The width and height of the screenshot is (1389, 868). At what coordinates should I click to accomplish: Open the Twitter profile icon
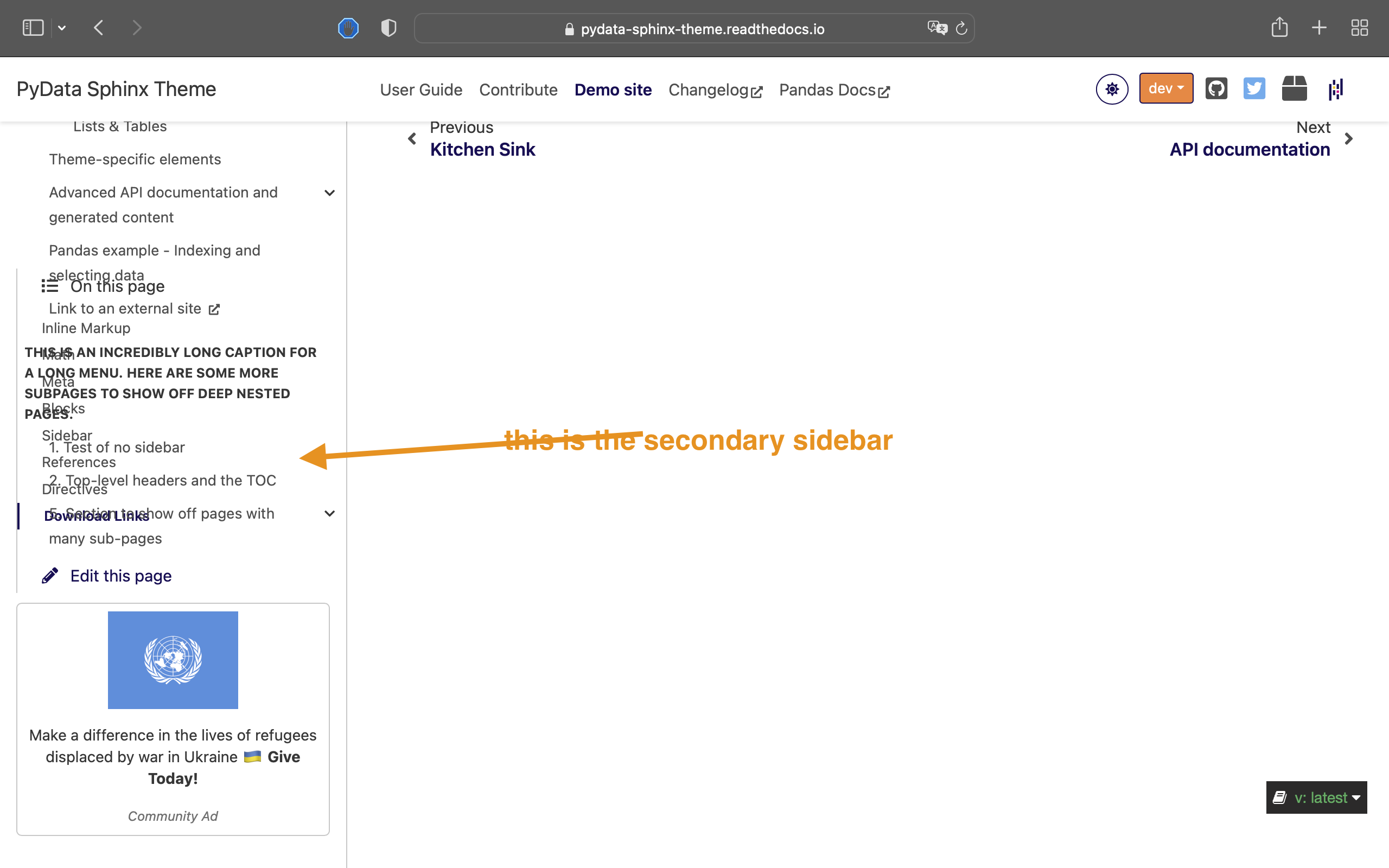pyautogui.click(x=1254, y=88)
